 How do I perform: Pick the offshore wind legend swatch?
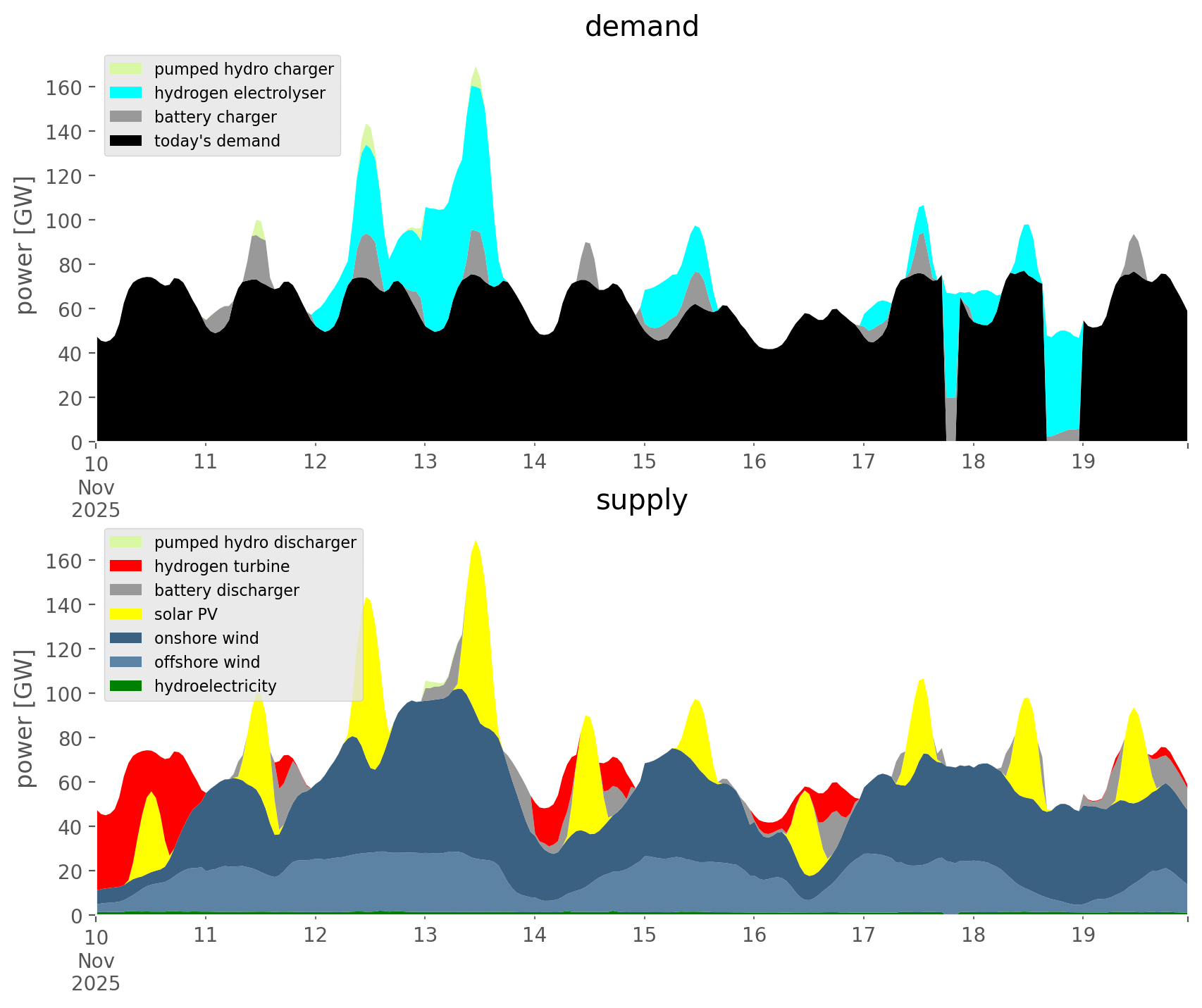126,662
